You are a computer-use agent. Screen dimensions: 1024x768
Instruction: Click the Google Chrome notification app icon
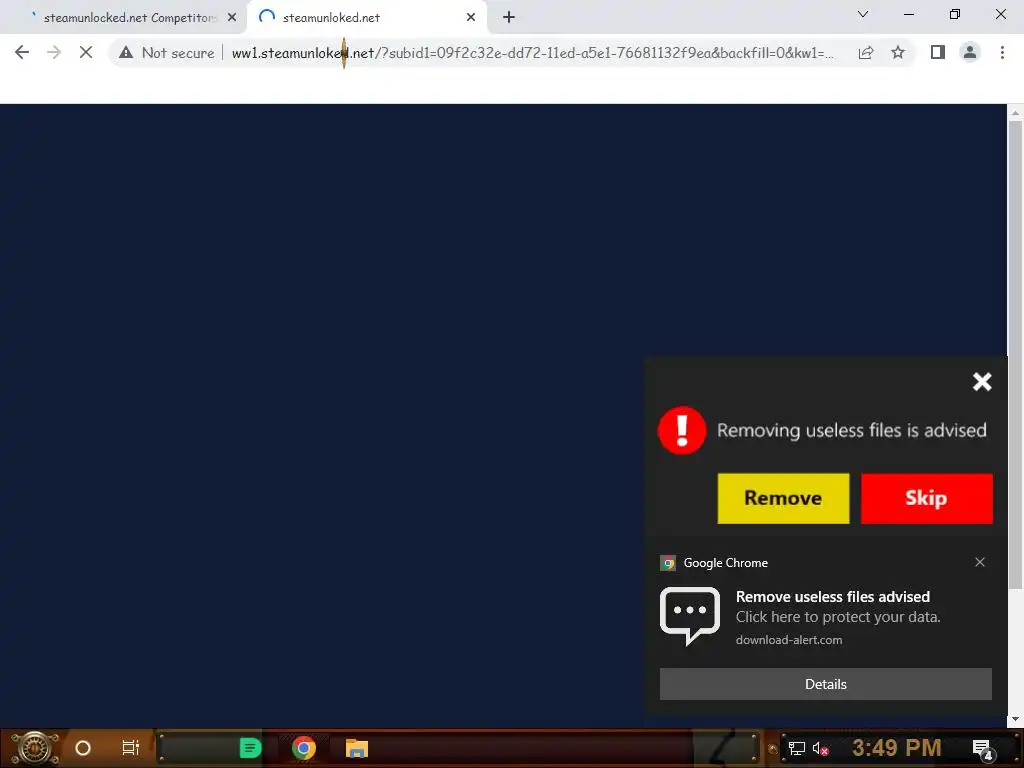click(667, 563)
